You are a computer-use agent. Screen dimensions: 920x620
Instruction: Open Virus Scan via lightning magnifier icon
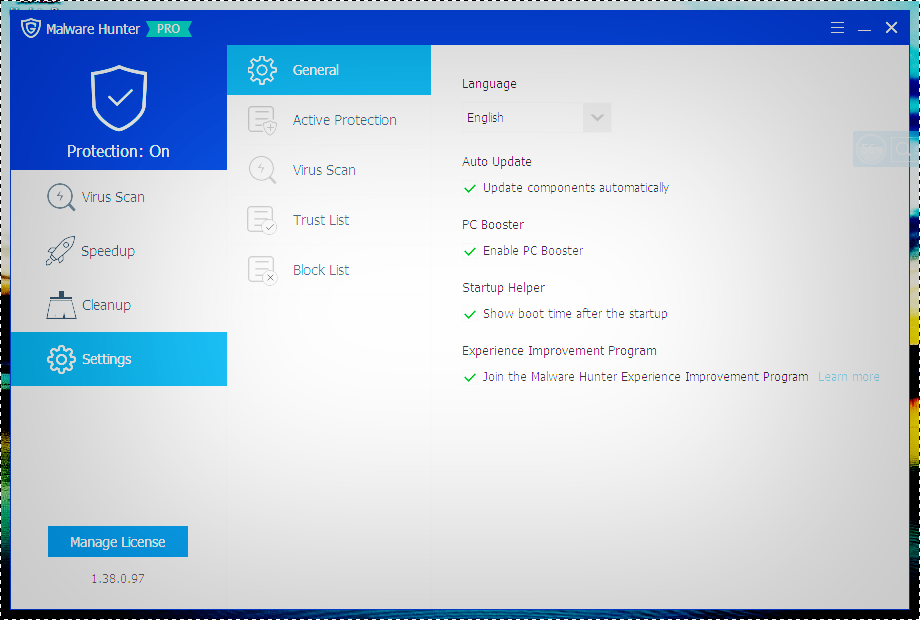pos(61,197)
